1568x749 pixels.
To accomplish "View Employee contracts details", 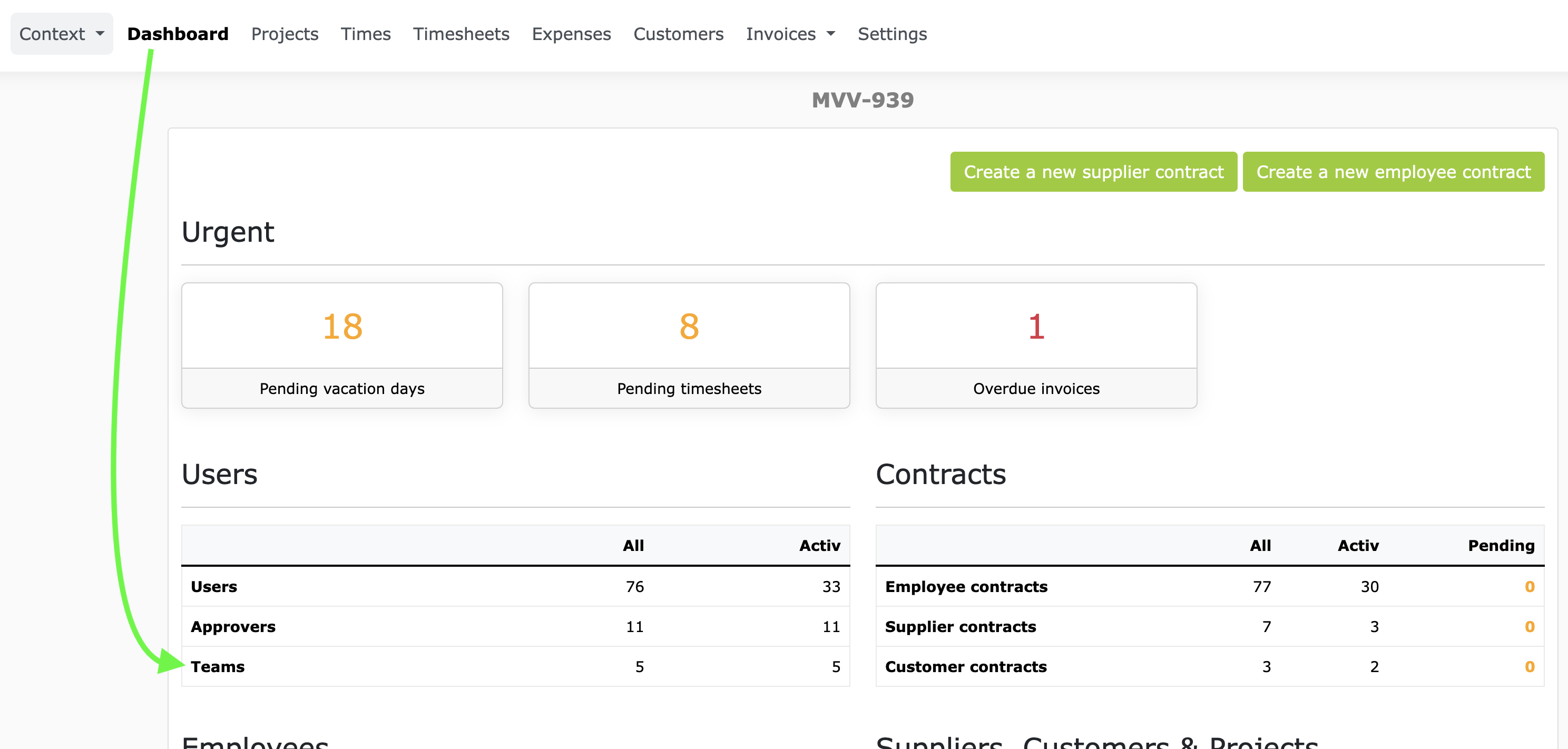I will click(965, 586).
